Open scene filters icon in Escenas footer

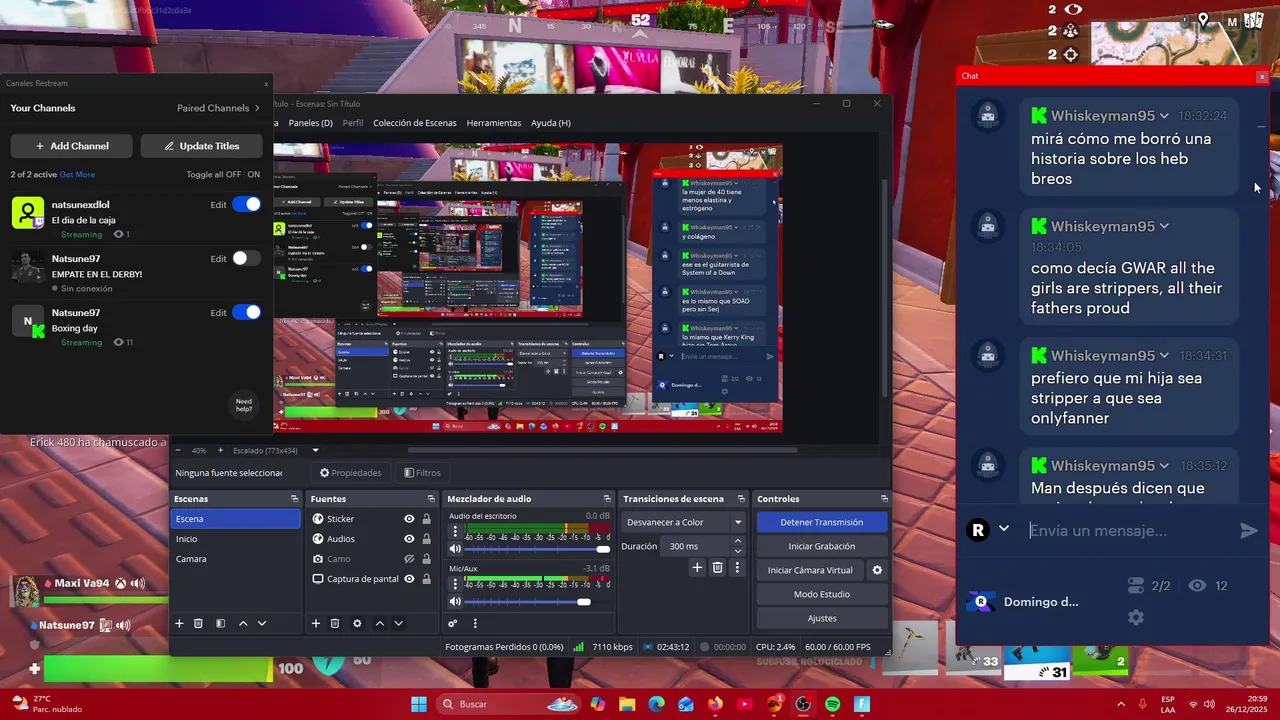[x=221, y=623]
